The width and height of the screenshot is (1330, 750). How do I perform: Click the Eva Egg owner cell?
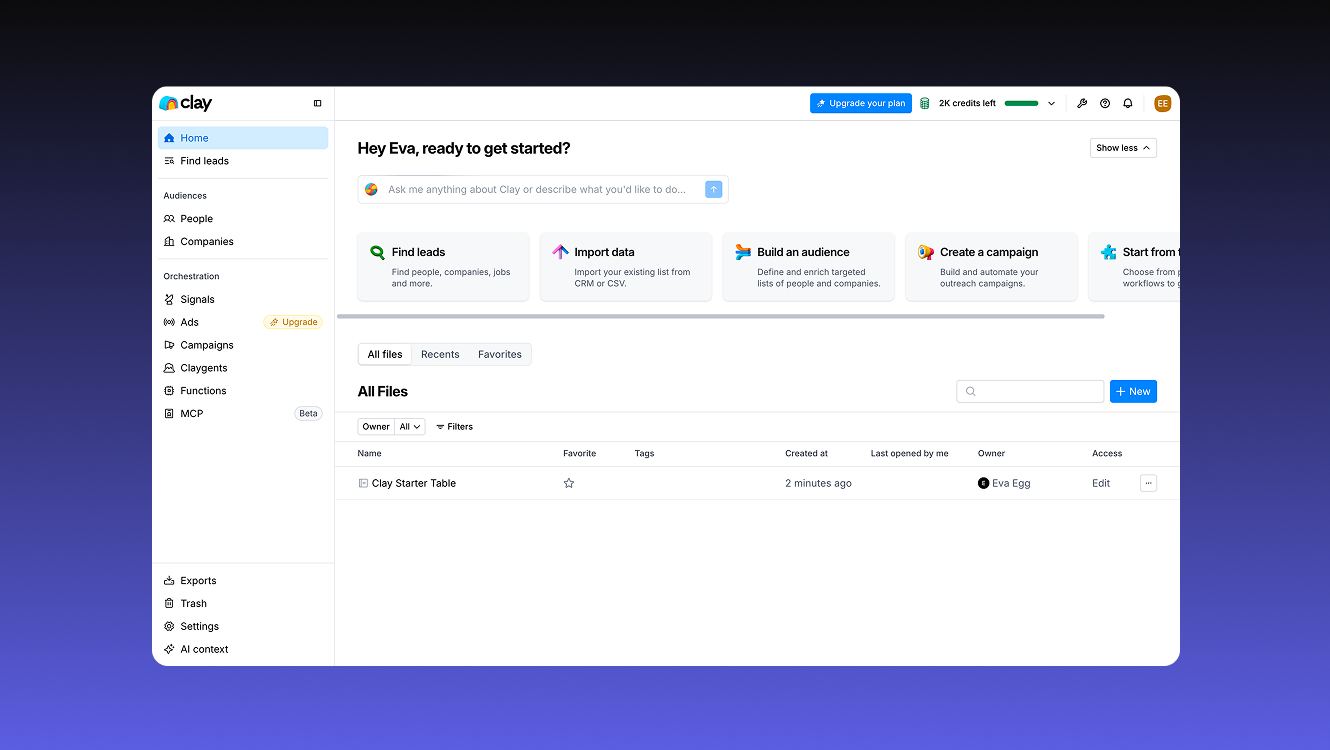[x=1004, y=483]
